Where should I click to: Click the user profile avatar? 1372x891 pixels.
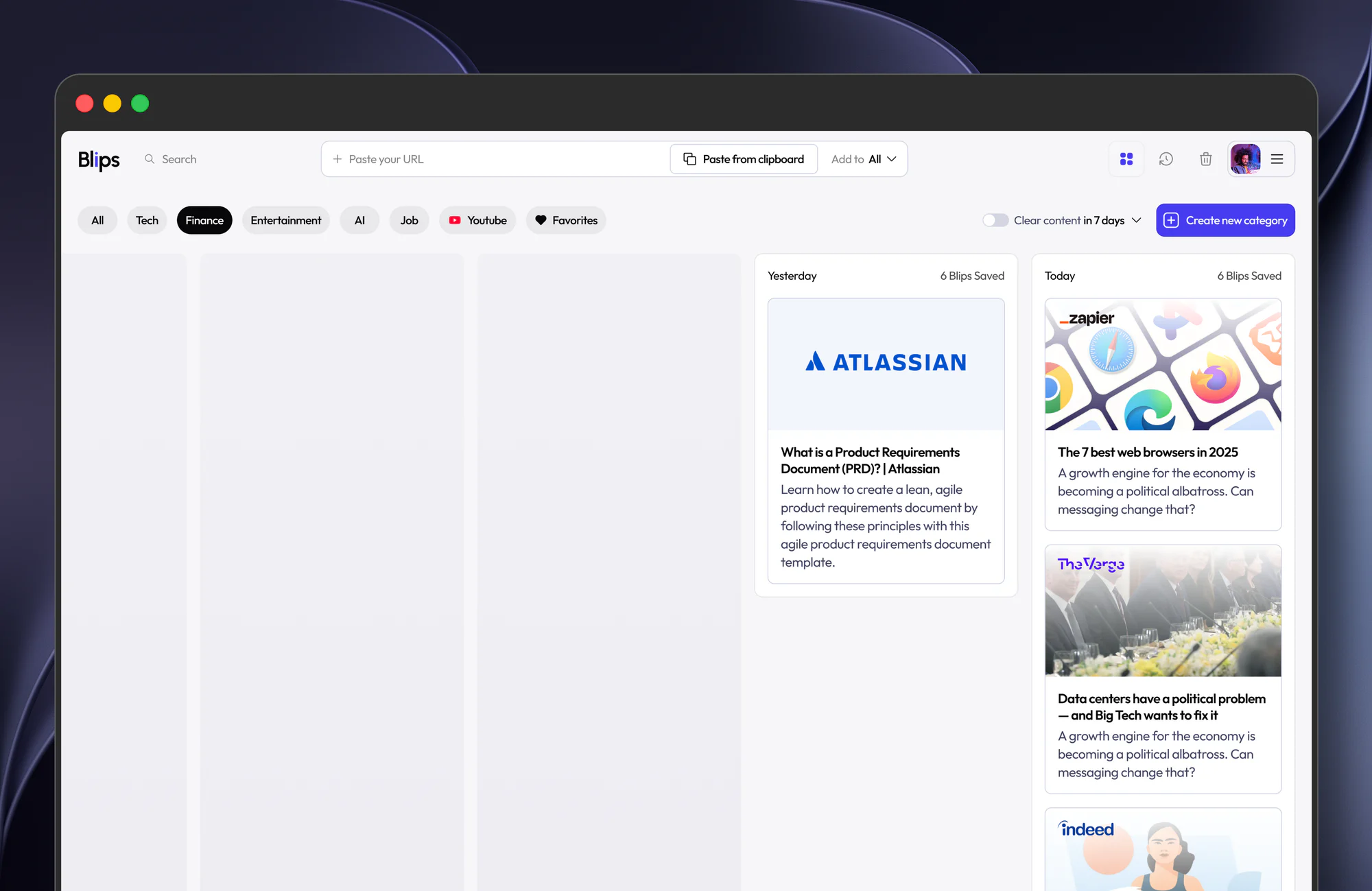click(x=1246, y=159)
